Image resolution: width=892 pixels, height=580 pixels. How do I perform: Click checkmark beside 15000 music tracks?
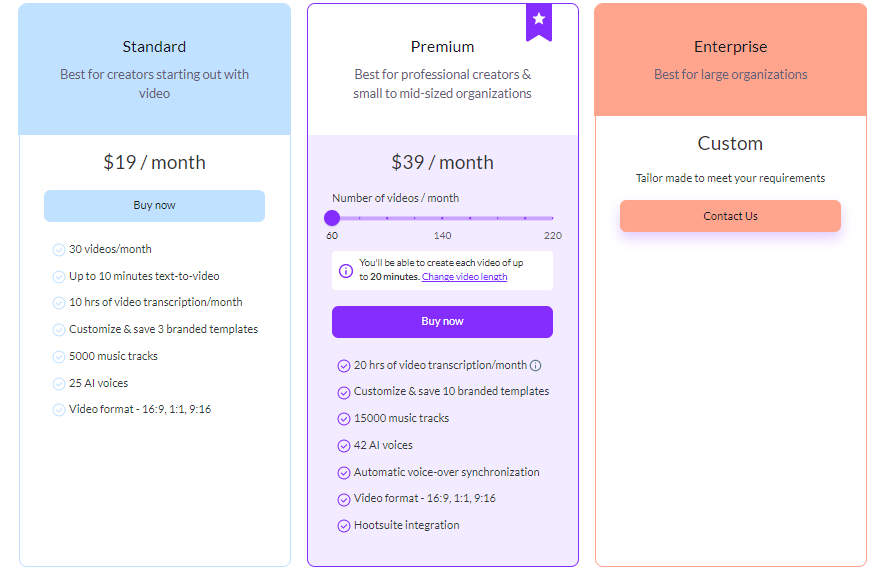click(344, 419)
